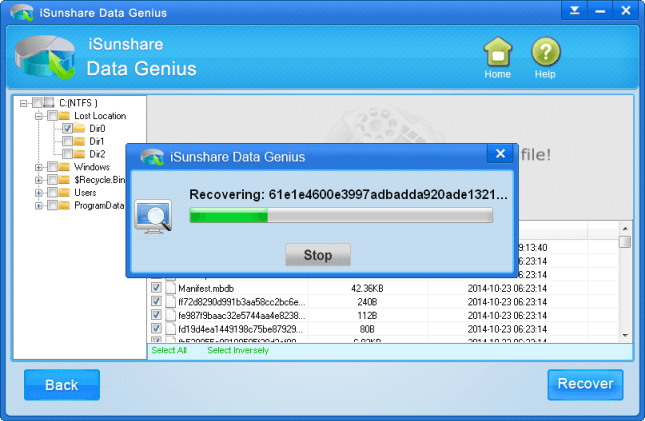Screen dimensions: 645x421
Task: Expand the Users folder node
Action: pyautogui.click(x=39, y=193)
